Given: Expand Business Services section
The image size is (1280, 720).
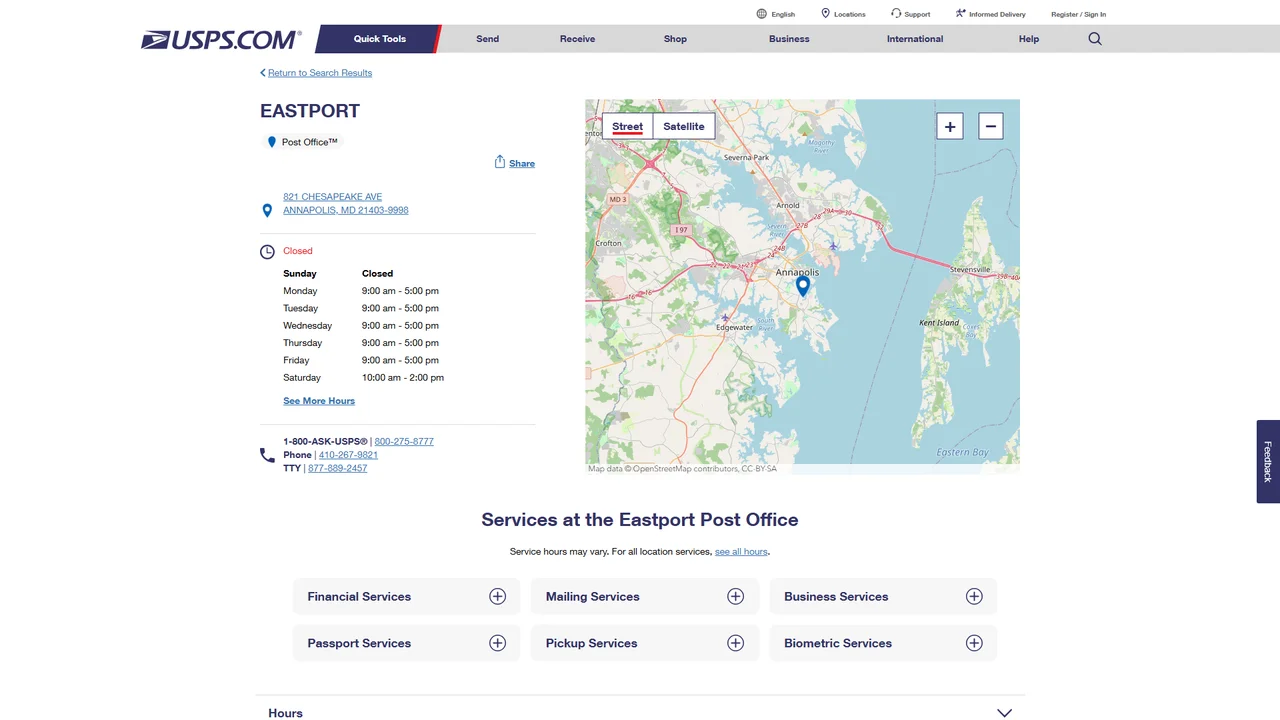Looking at the screenshot, I should point(883,596).
